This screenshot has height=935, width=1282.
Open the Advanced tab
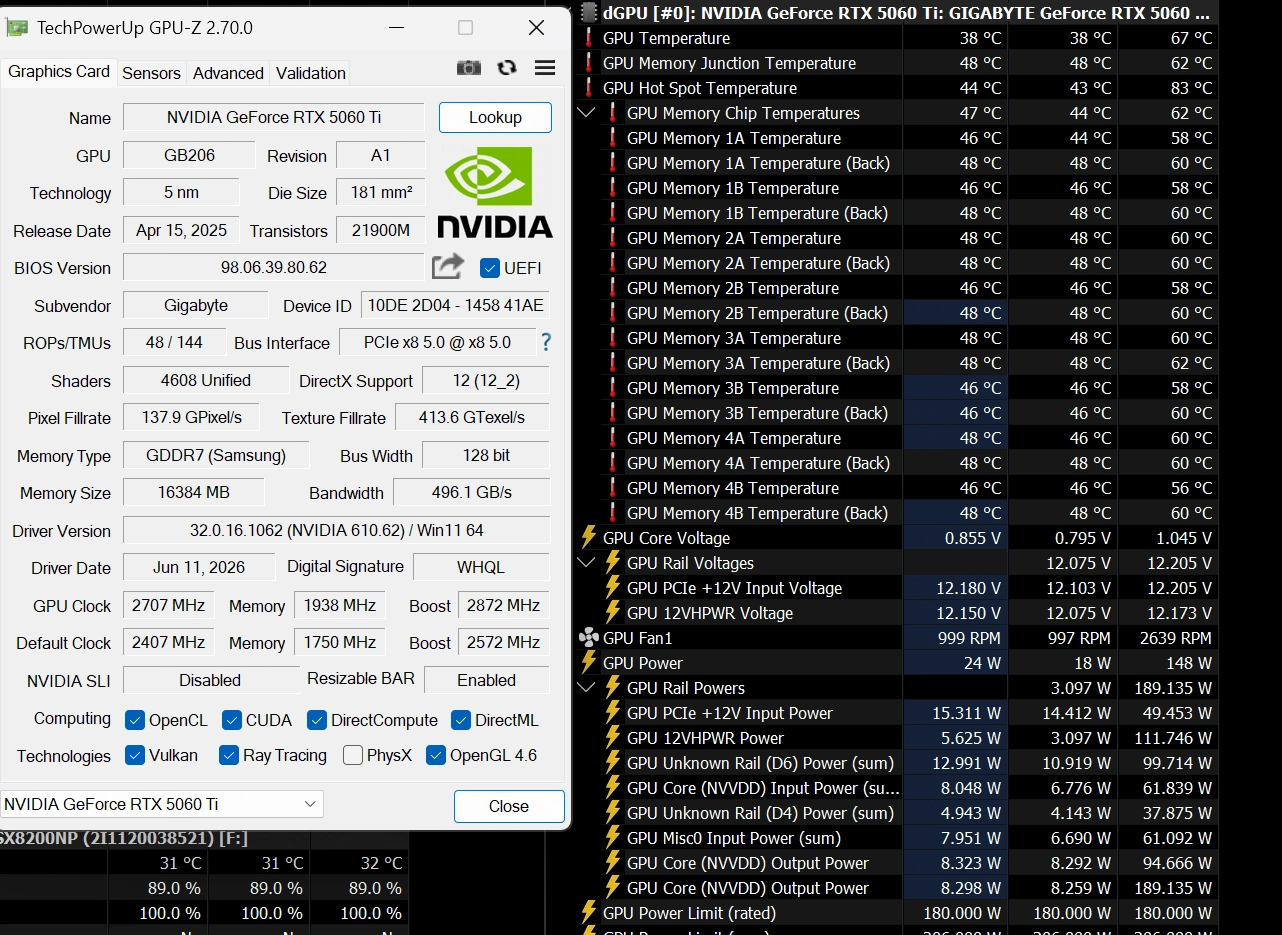pos(228,73)
